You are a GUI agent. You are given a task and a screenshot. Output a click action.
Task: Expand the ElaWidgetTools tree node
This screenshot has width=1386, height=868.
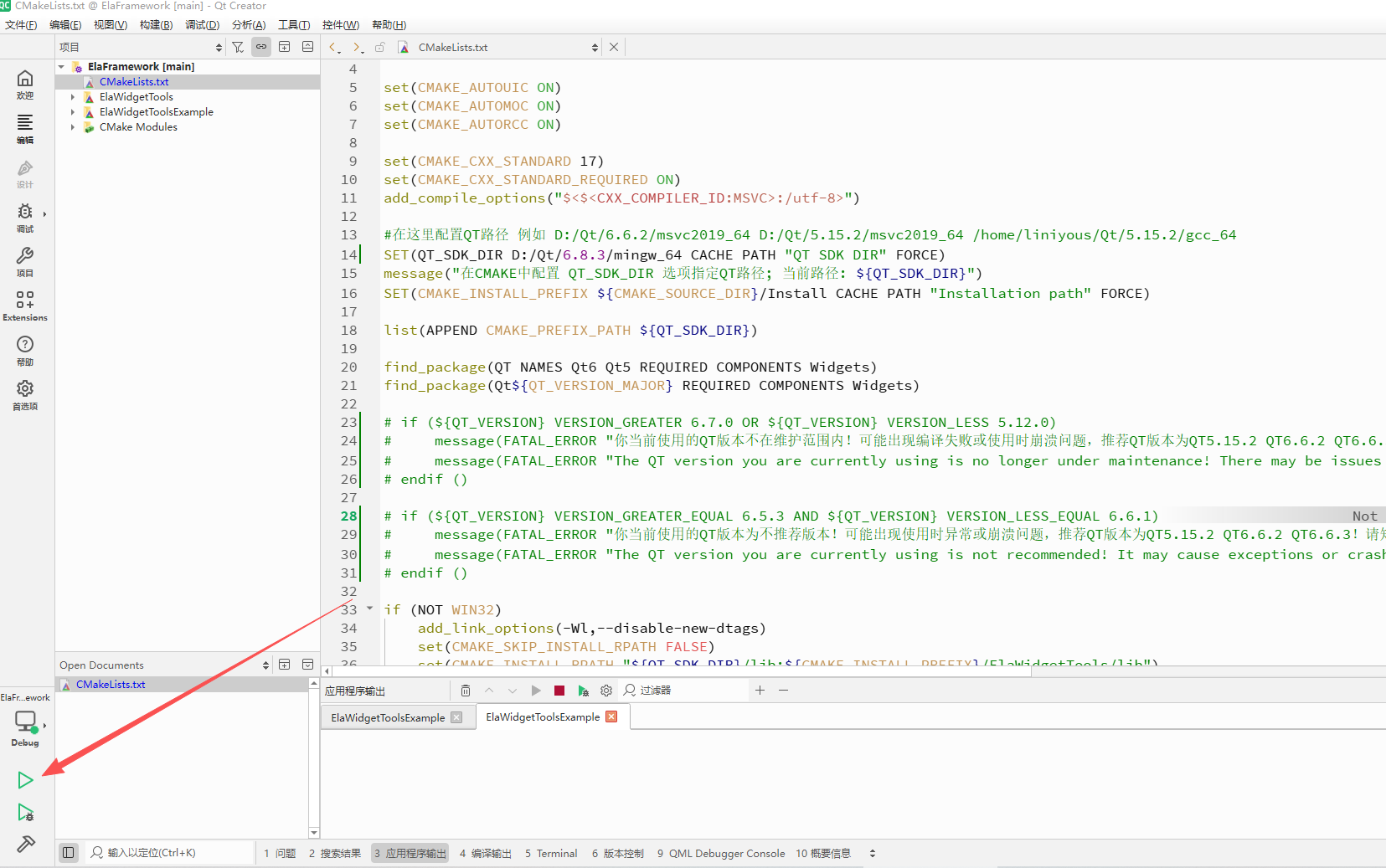[x=73, y=97]
